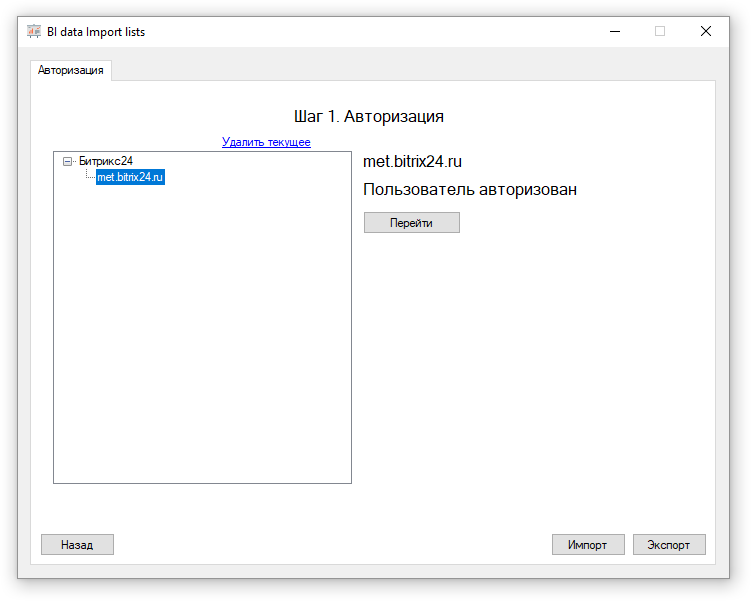The image size is (751, 601).
Task: Open the Авторизация tab
Action: [x=71, y=70]
